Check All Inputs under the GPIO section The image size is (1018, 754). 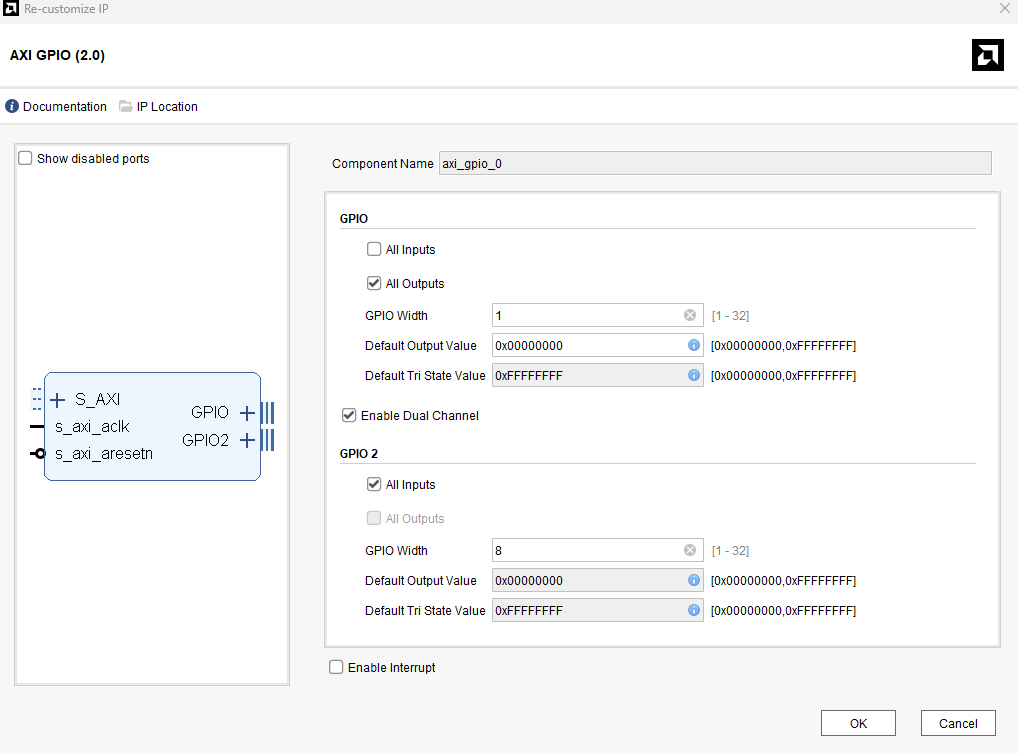tap(374, 249)
